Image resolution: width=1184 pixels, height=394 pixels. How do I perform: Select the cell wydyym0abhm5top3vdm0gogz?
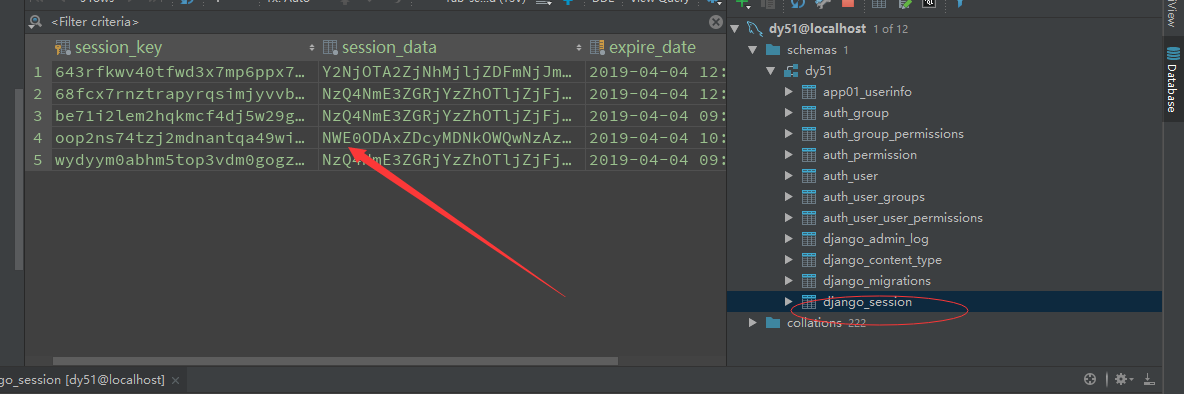184,160
